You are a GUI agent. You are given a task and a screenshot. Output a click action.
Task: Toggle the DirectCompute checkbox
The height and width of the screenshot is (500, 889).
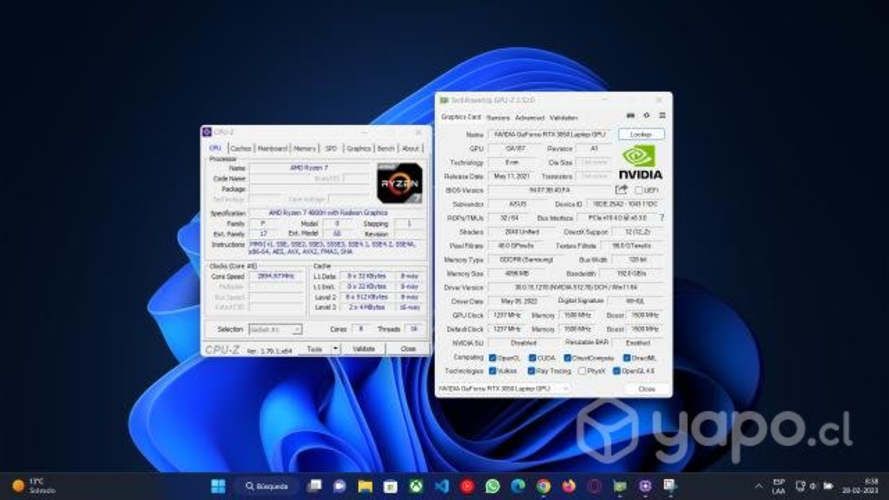(568, 358)
